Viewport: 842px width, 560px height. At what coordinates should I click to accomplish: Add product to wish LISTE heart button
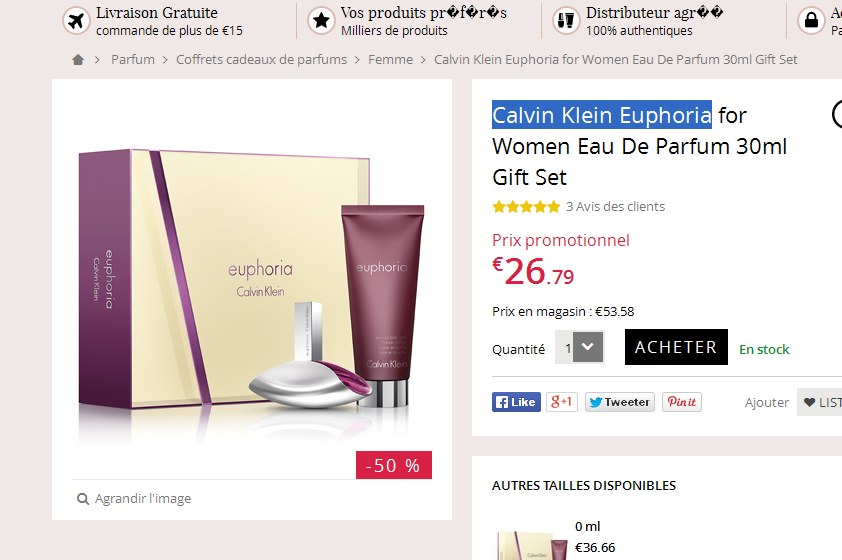click(x=820, y=402)
